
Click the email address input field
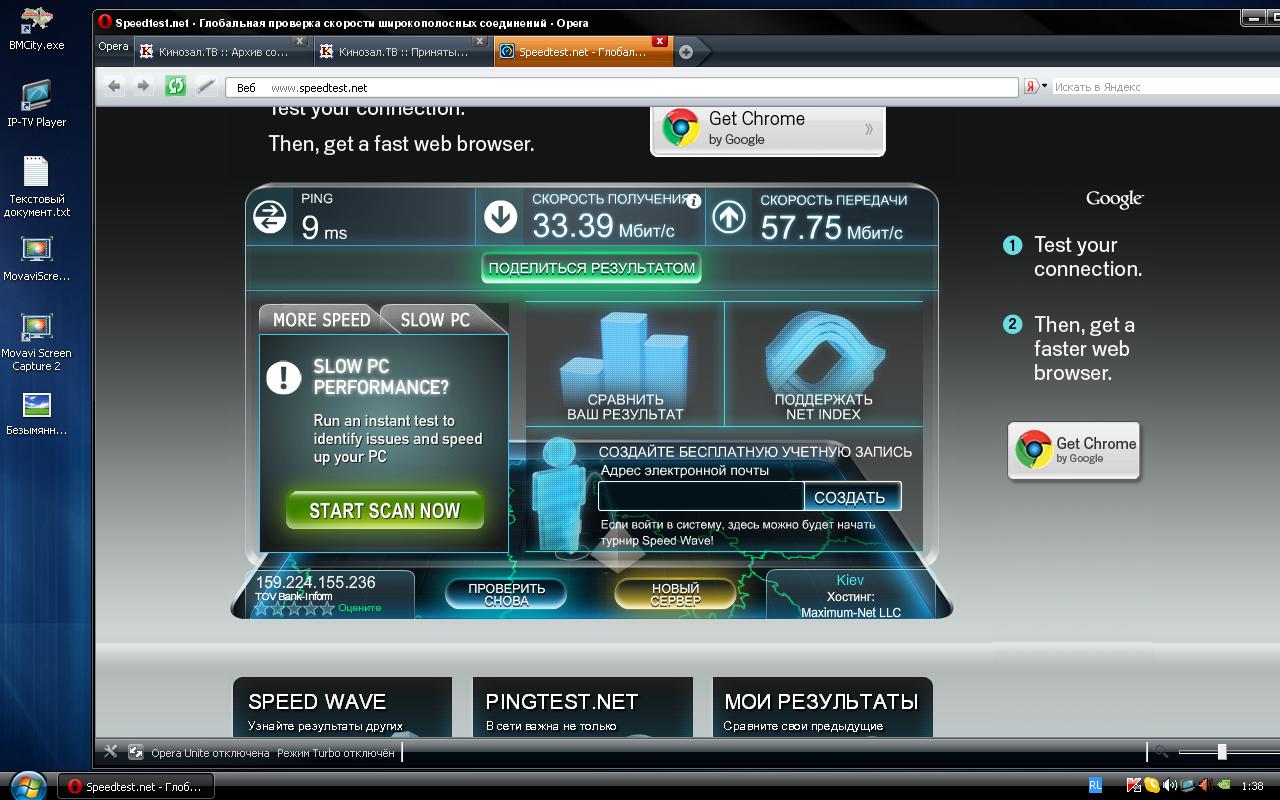[701, 496]
